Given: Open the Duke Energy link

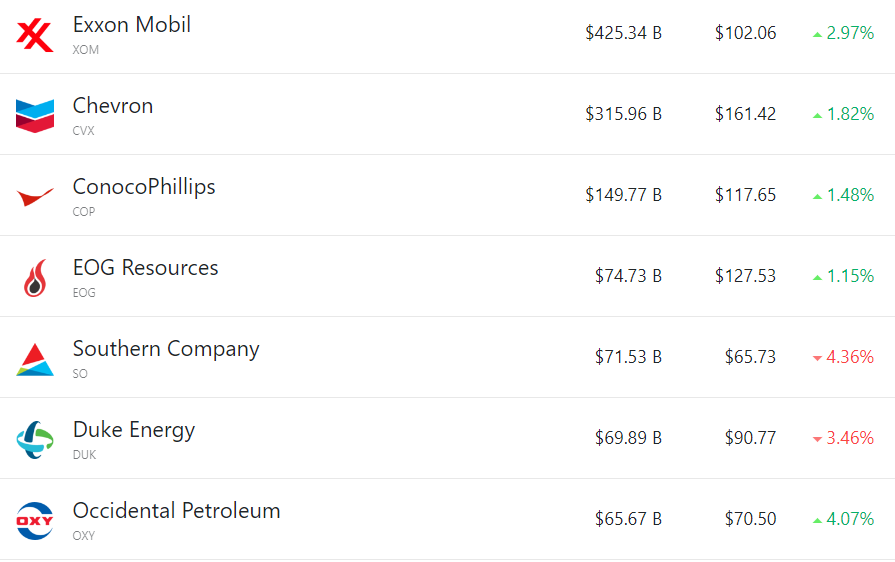Looking at the screenshot, I should (x=134, y=430).
